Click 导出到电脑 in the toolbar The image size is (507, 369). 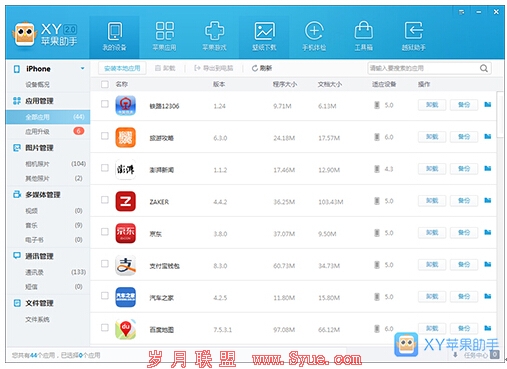pyautogui.click(x=213, y=68)
